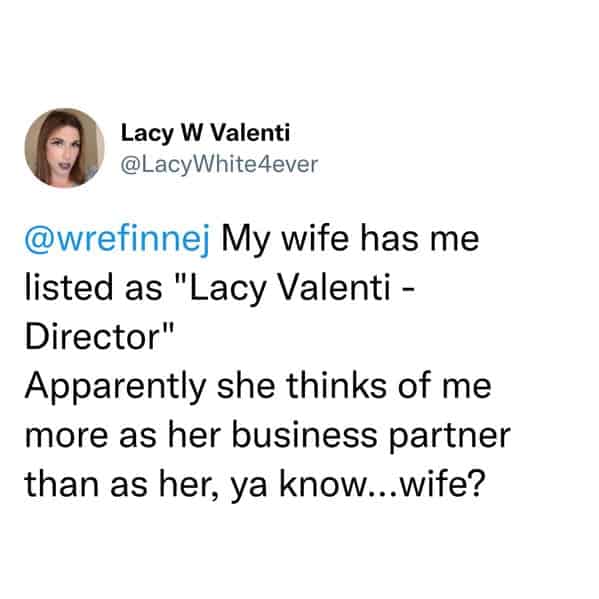599x599 pixels.
Task: Click the words "more as her"
Action: click(123, 435)
